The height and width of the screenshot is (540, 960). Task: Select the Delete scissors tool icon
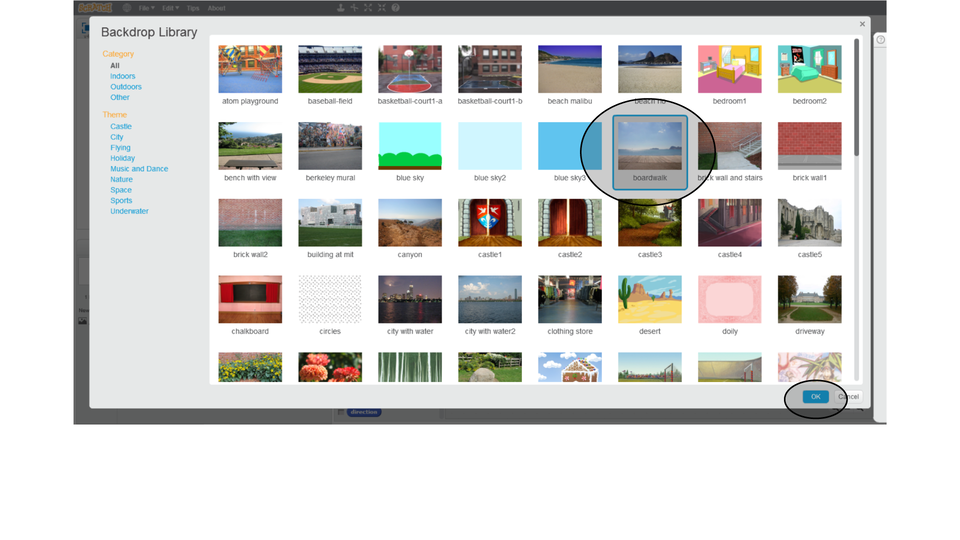pos(355,8)
